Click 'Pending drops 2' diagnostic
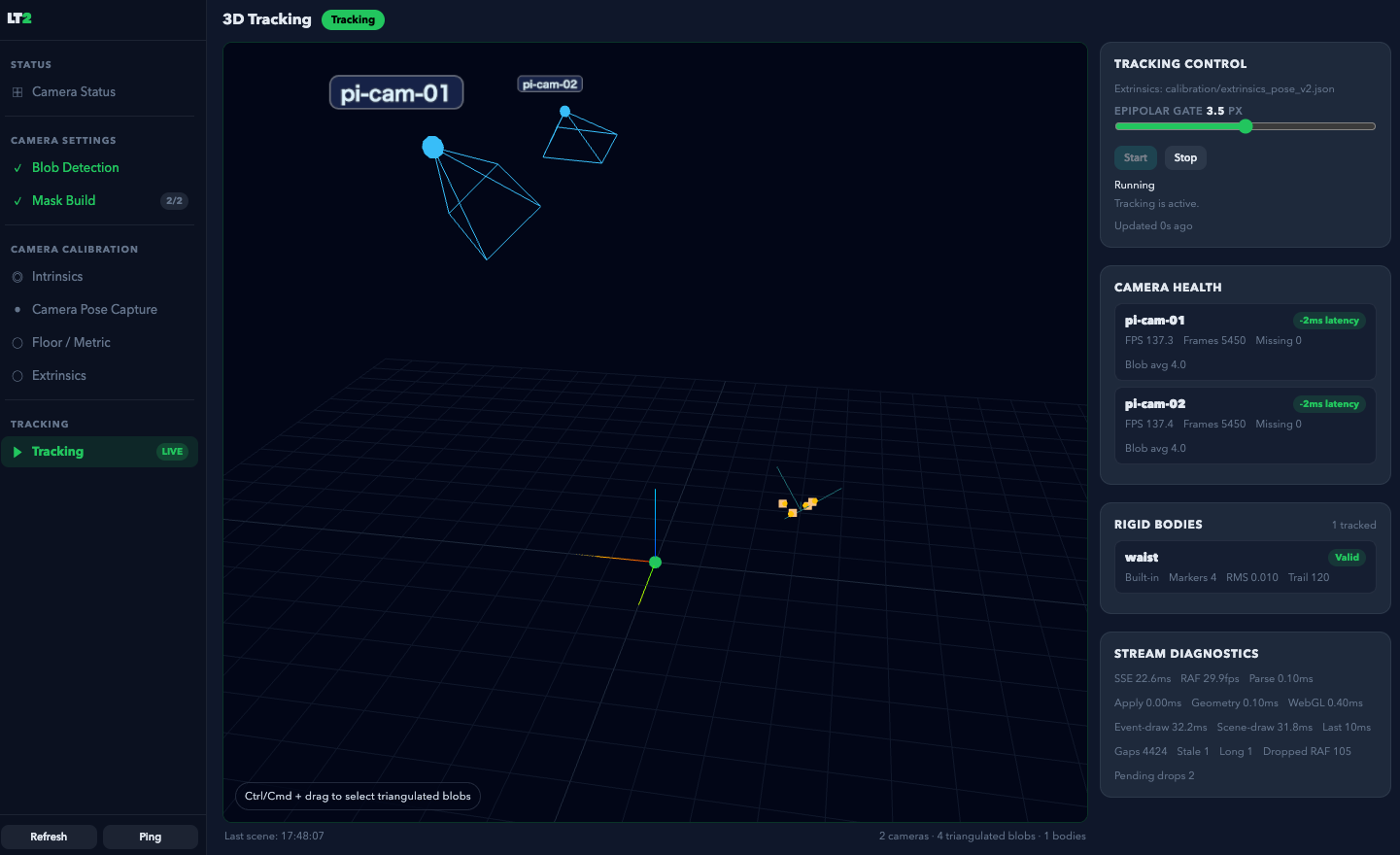The image size is (1400, 855). pos(1154,775)
